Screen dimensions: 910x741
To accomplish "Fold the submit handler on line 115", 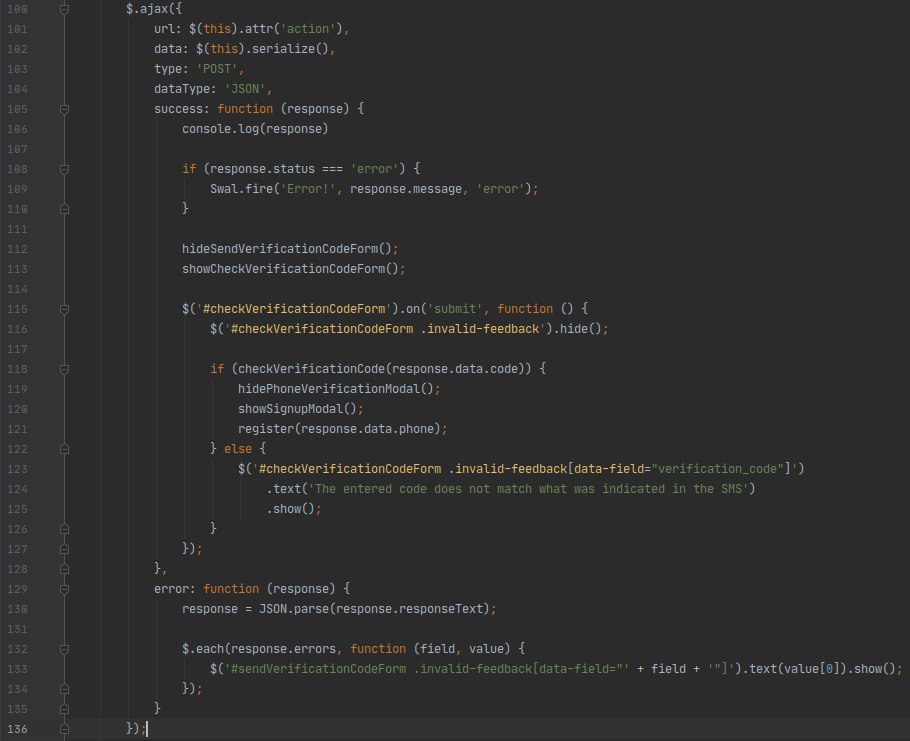I will click(64, 309).
